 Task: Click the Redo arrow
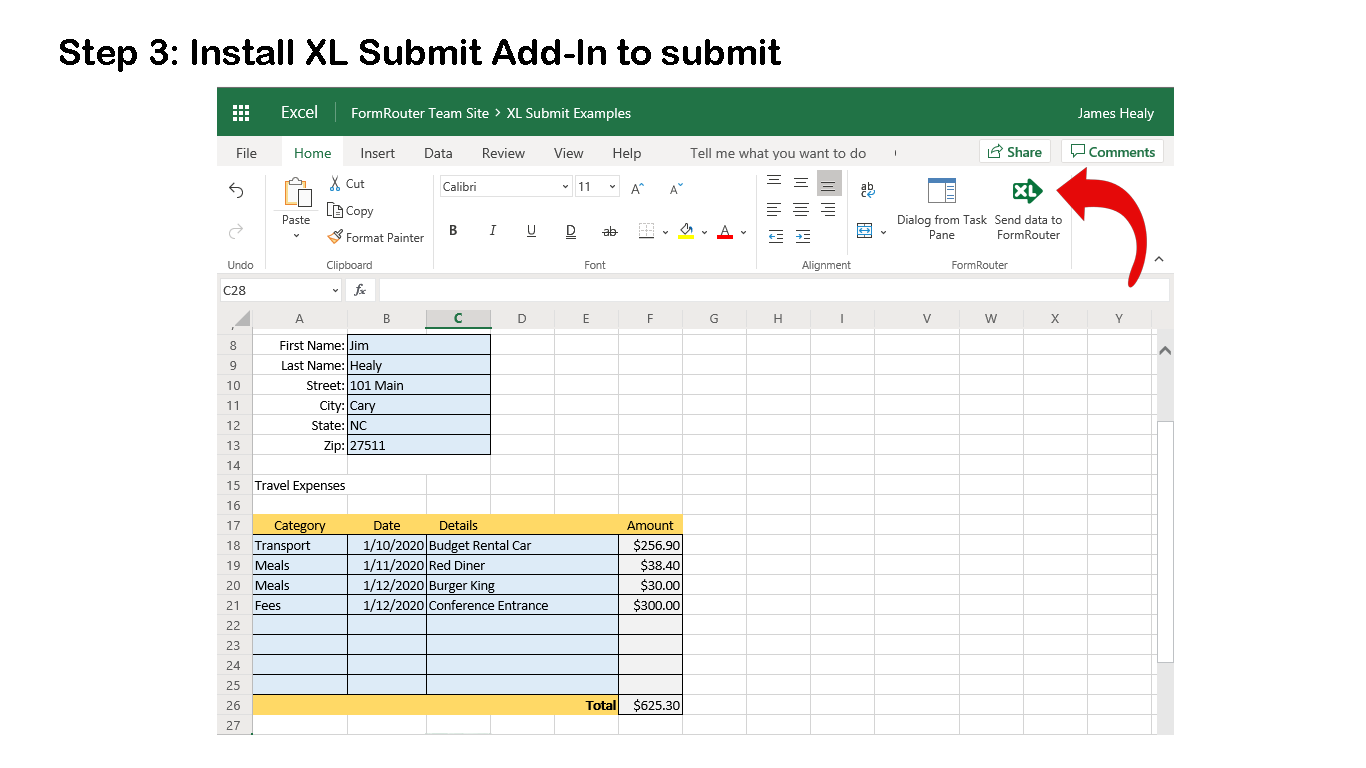(x=236, y=231)
